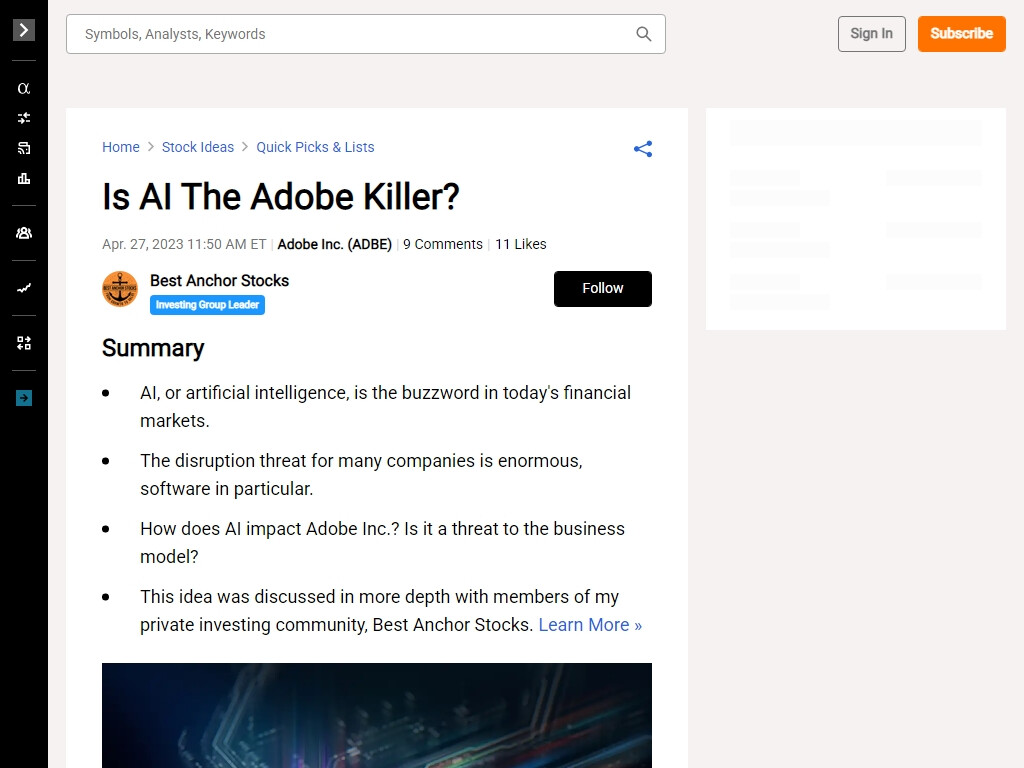Click the bullet "How does AI impact Adobe Inc.?"
The image size is (1024, 768).
tap(383, 543)
